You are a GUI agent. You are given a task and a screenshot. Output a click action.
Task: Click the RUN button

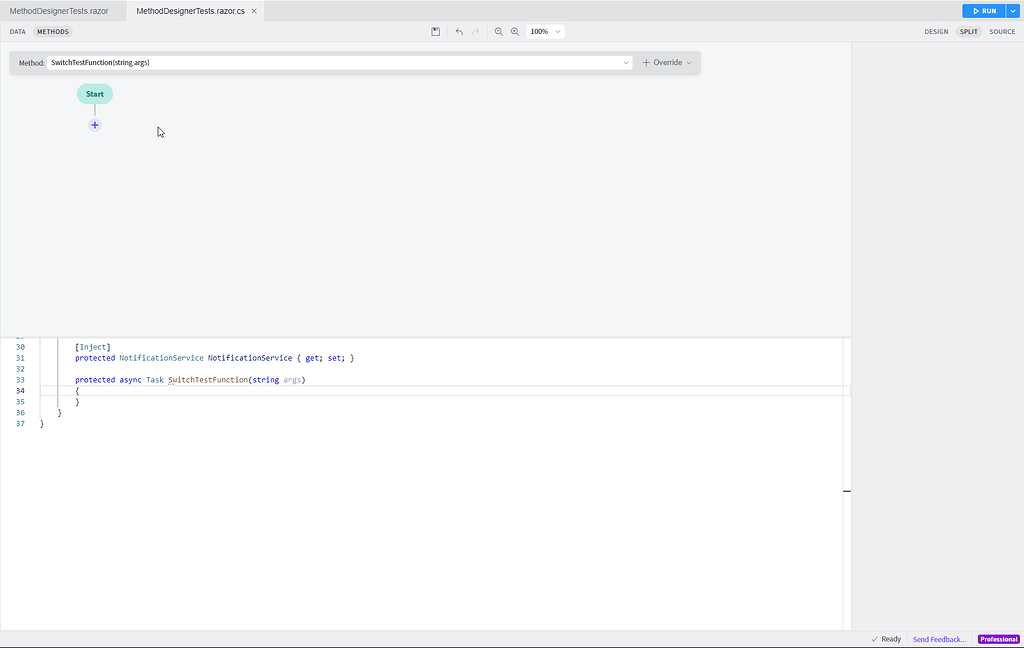pos(984,10)
